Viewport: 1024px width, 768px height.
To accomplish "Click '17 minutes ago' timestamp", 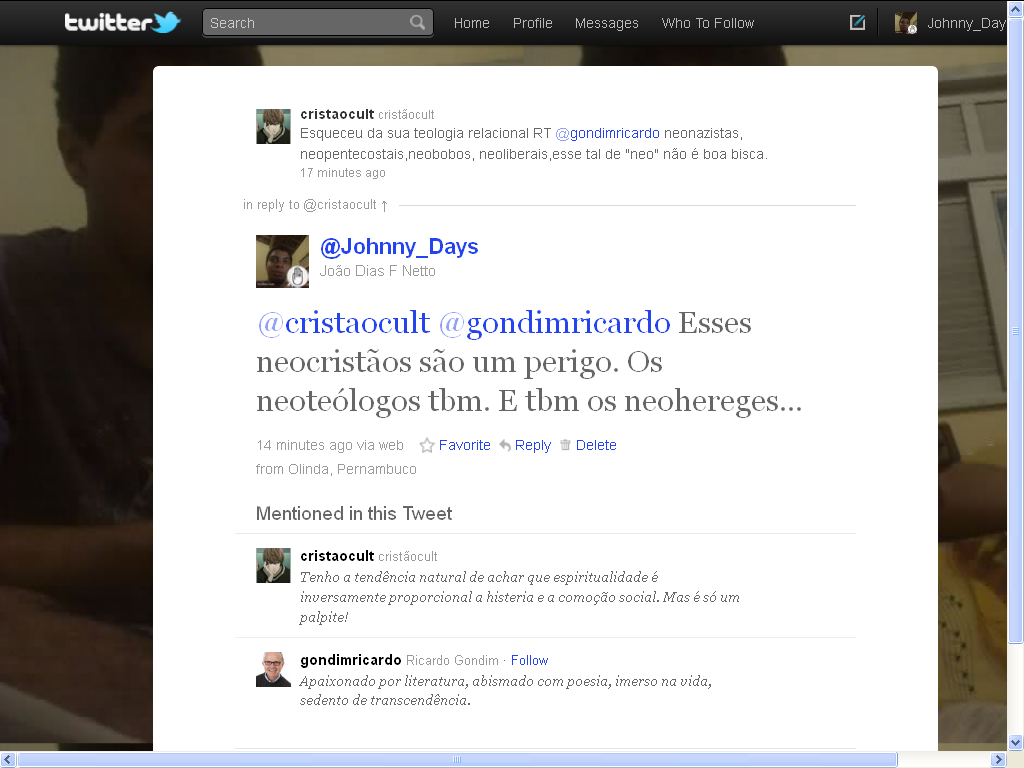I will 343,172.
